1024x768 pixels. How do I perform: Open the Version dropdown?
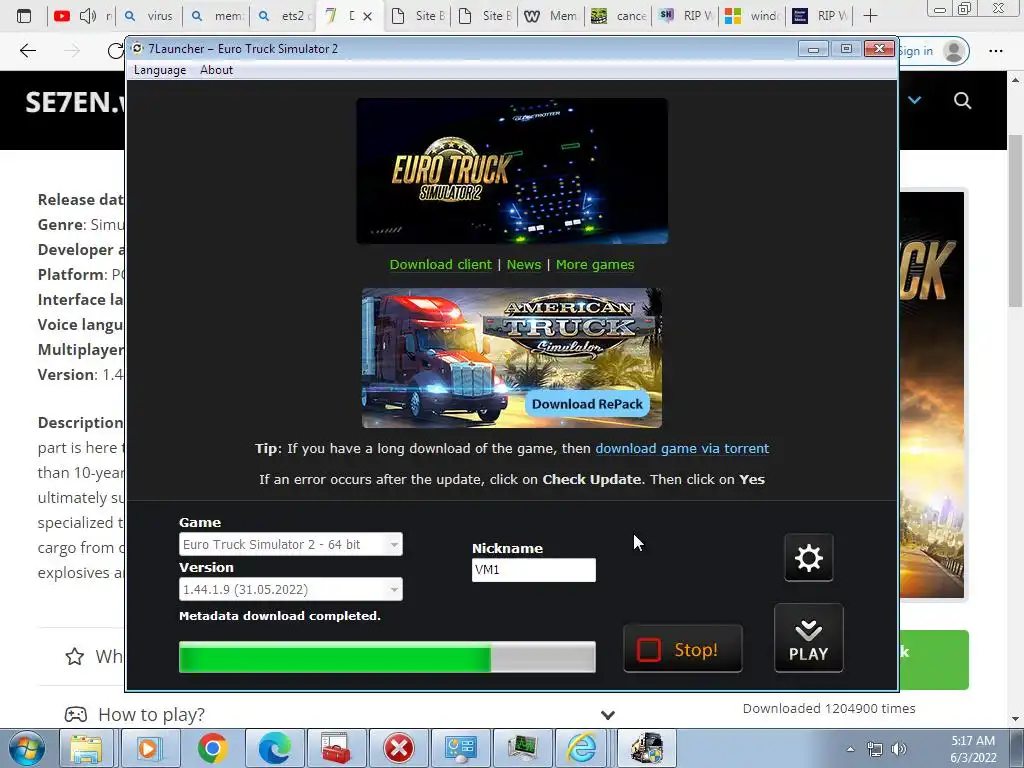(291, 589)
